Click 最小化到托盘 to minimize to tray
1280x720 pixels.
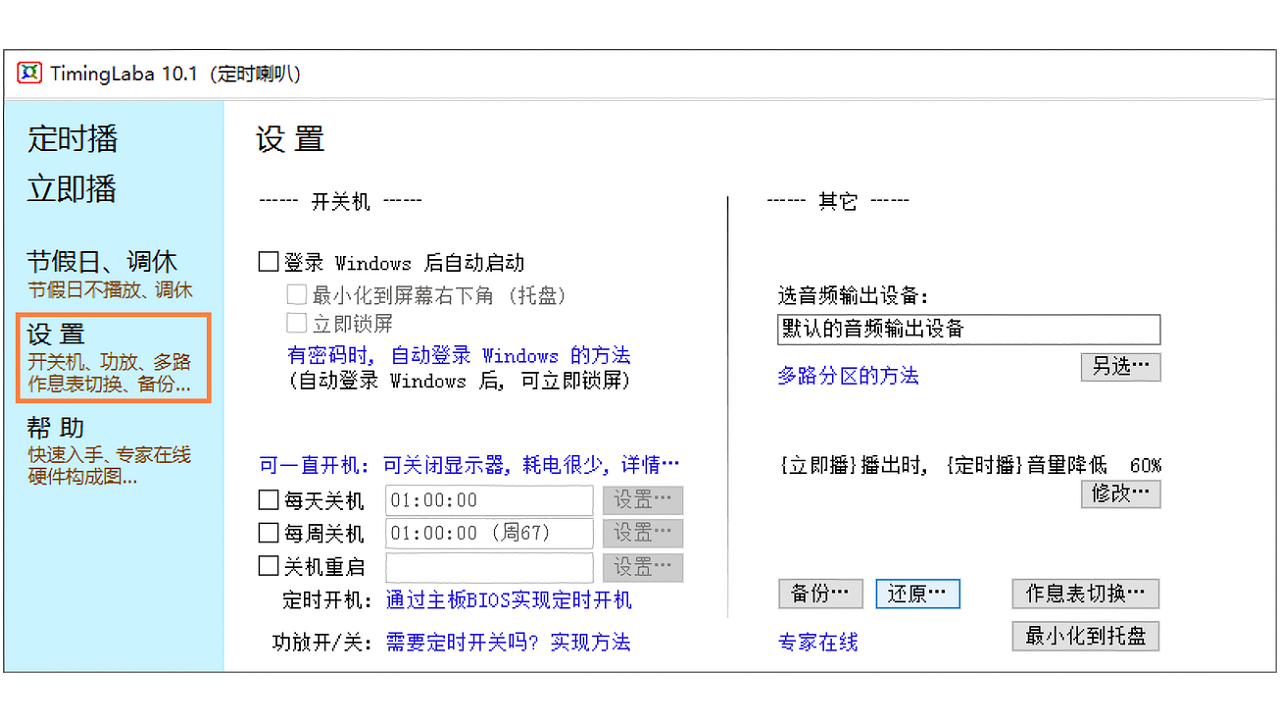coord(1085,636)
